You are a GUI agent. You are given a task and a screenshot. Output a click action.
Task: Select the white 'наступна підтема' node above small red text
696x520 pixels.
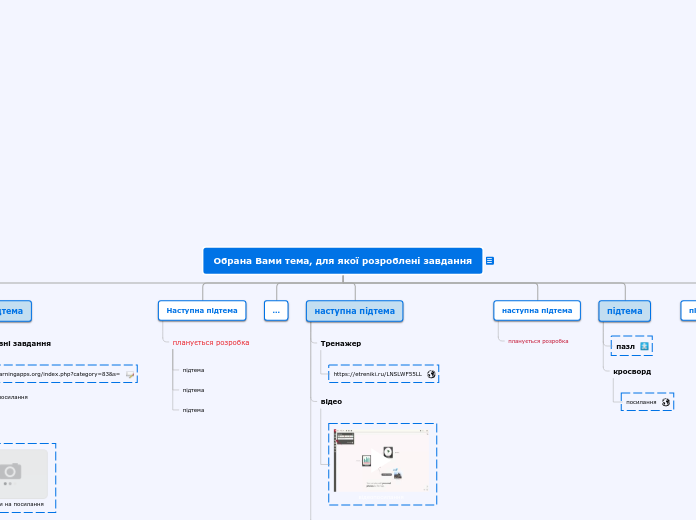coord(537,310)
